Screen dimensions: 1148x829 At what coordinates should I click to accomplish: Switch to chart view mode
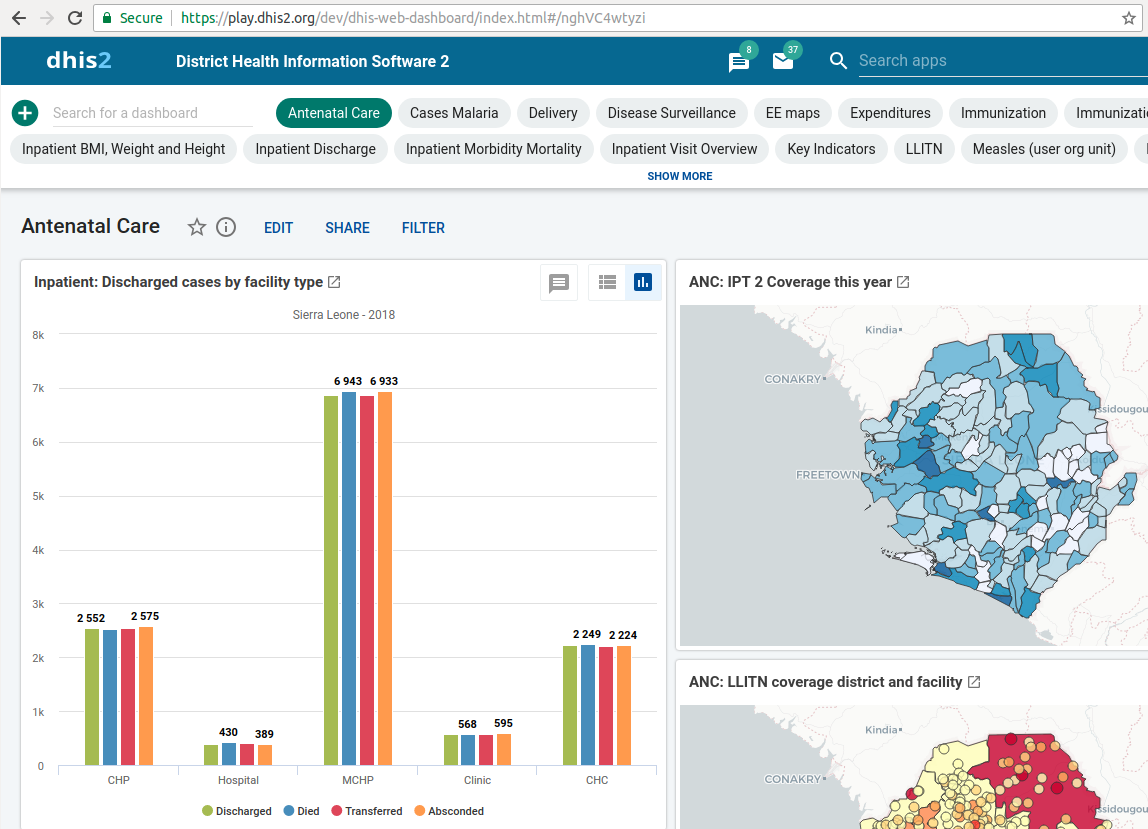pyautogui.click(x=643, y=283)
